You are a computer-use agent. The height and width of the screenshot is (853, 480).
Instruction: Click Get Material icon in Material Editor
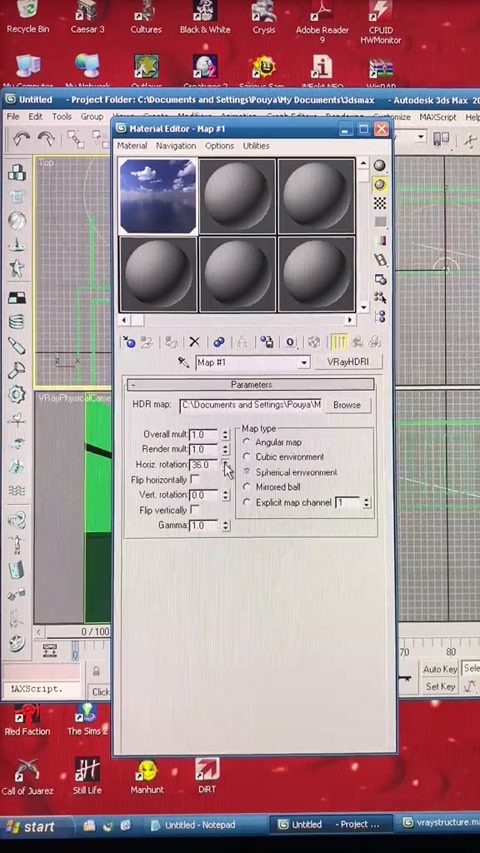tap(129, 342)
